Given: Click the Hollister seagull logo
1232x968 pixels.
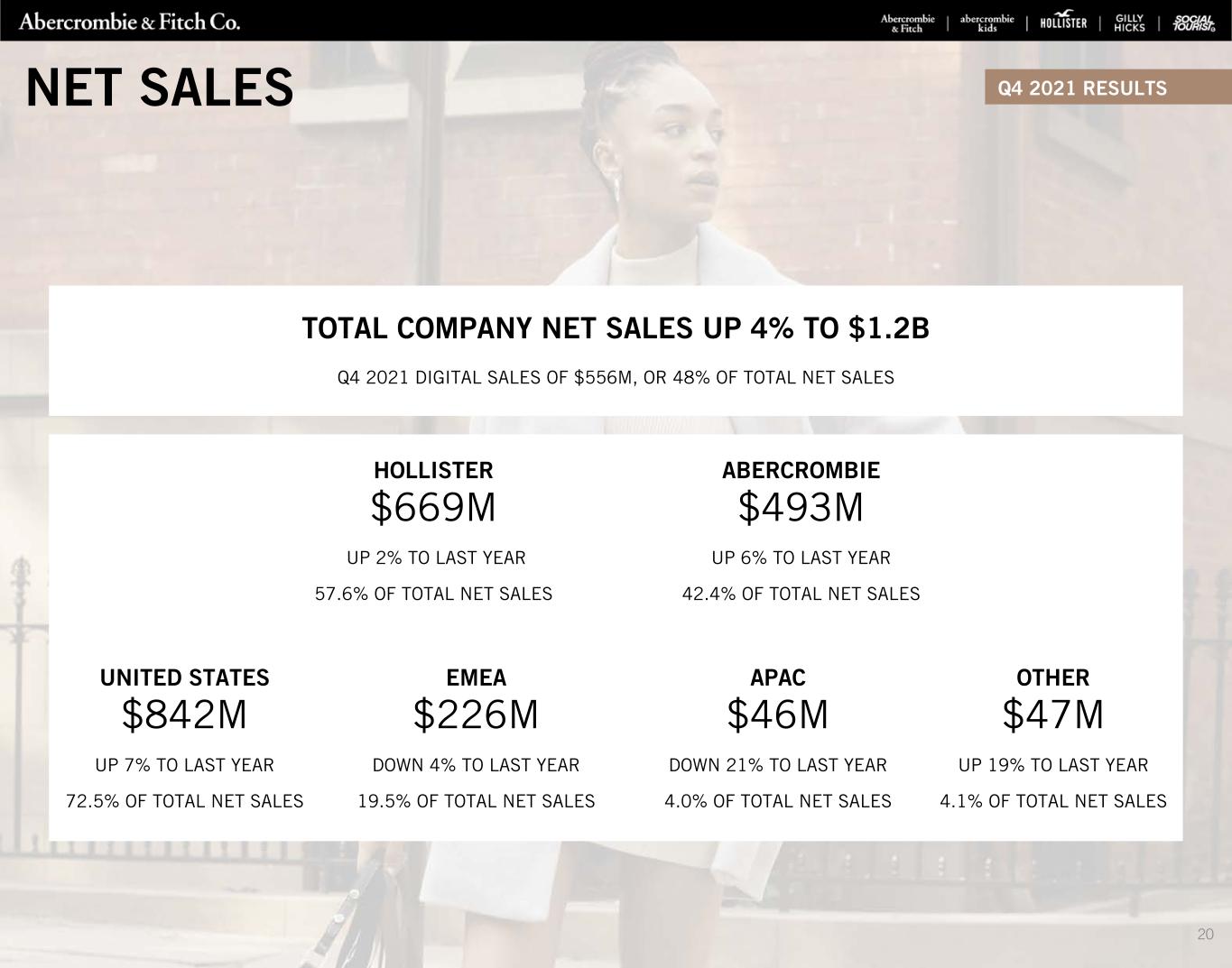Looking at the screenshot, I should [x=1063, y=22].
